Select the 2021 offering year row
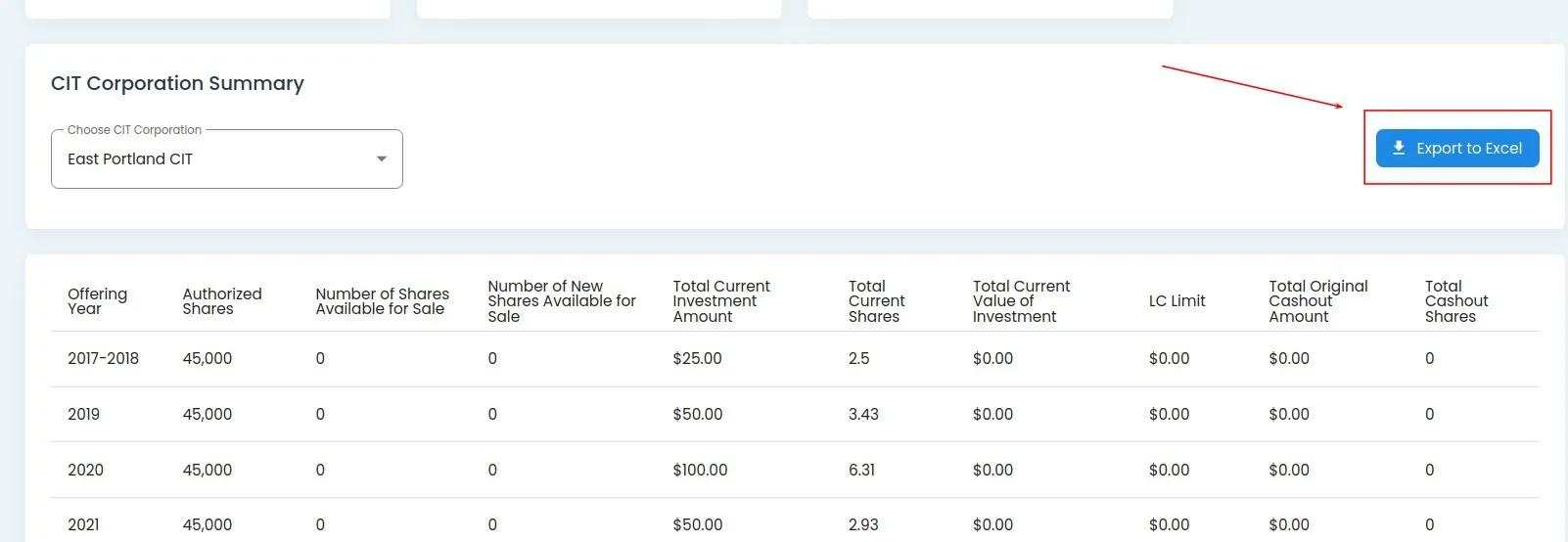Viewport: 1568px width, 542px height. point(83,525)
